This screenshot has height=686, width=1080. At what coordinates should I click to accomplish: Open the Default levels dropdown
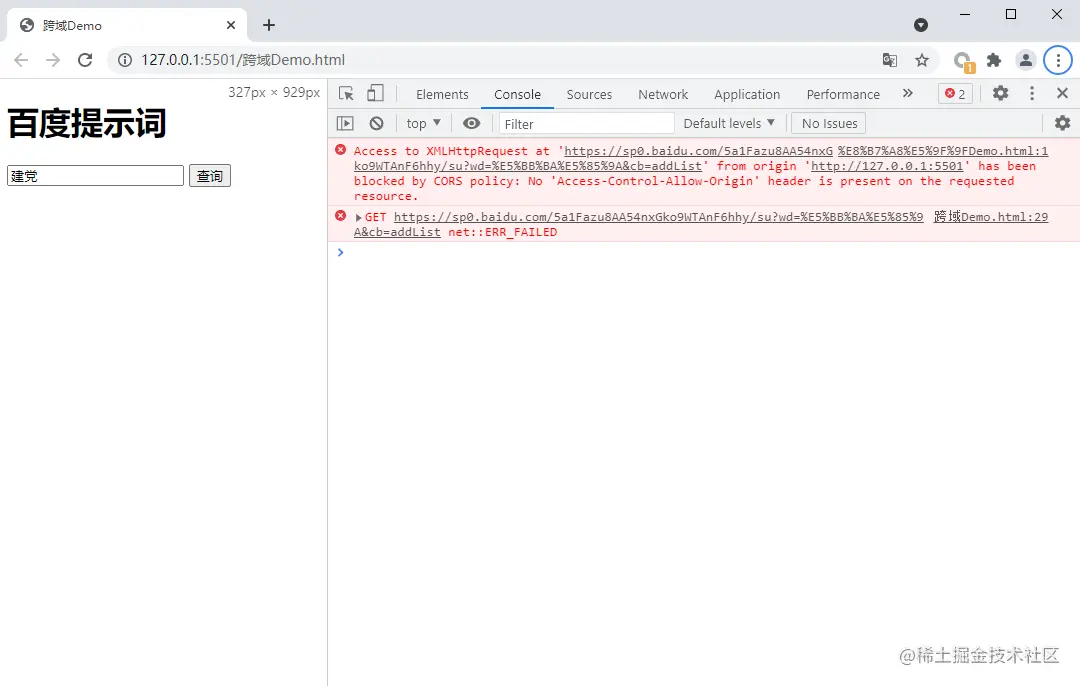[x=729, y=123]
